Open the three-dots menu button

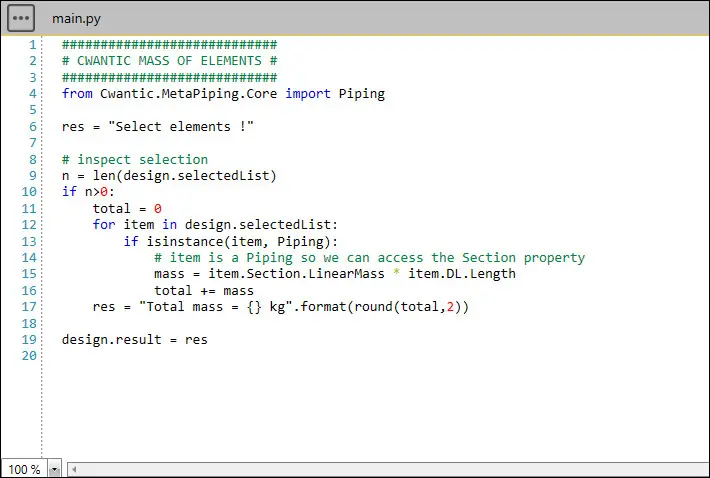tap(21, 18)
